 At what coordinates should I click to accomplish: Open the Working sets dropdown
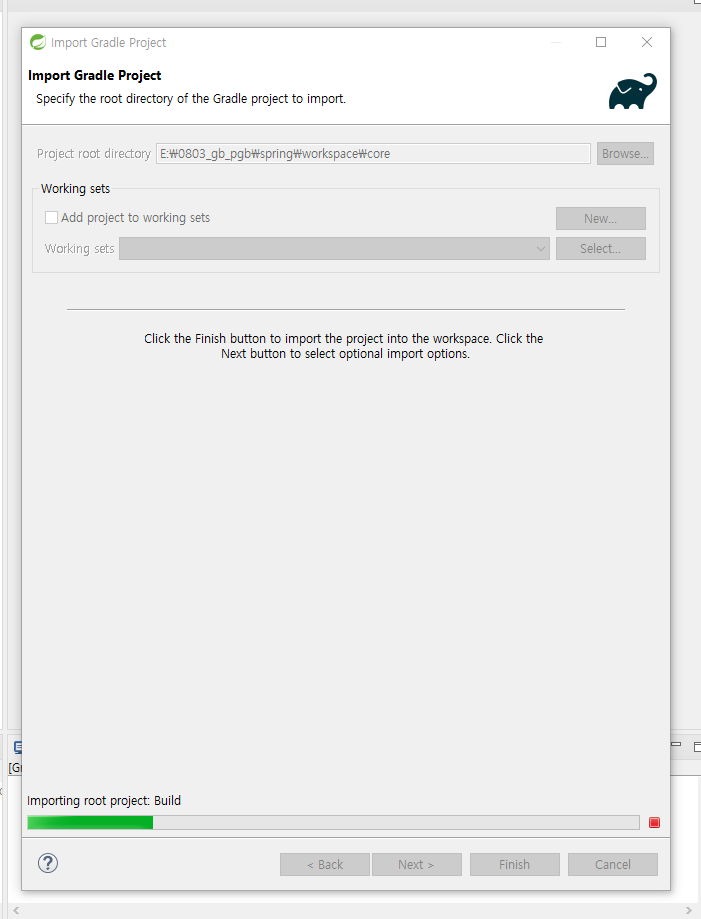point(334,249)
